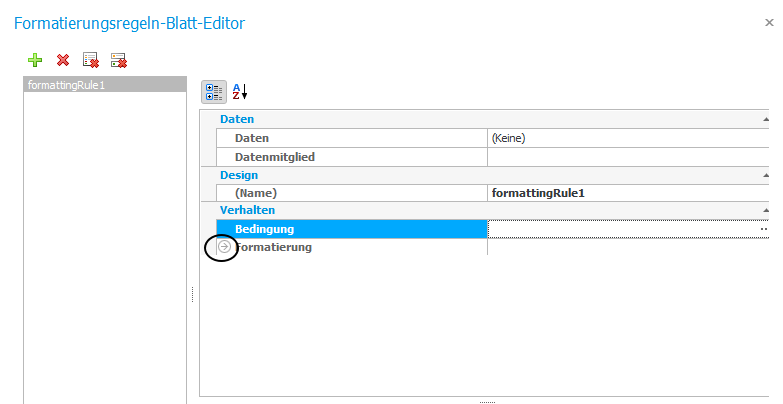Image resolution: width=783 pixels, height=404 pixels.
Task: Click the fourth toolbar icon with red X
Action: [119, 60]
